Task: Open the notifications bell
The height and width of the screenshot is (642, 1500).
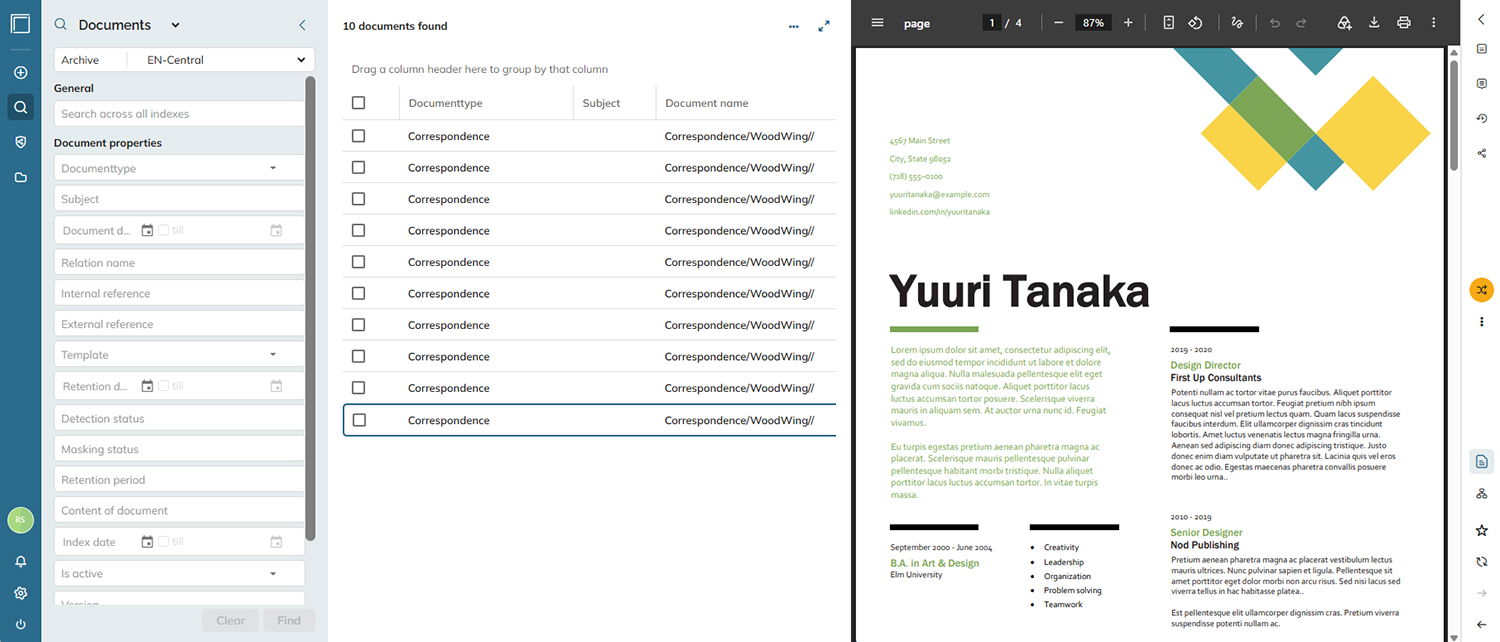Action: pos(20,562)
